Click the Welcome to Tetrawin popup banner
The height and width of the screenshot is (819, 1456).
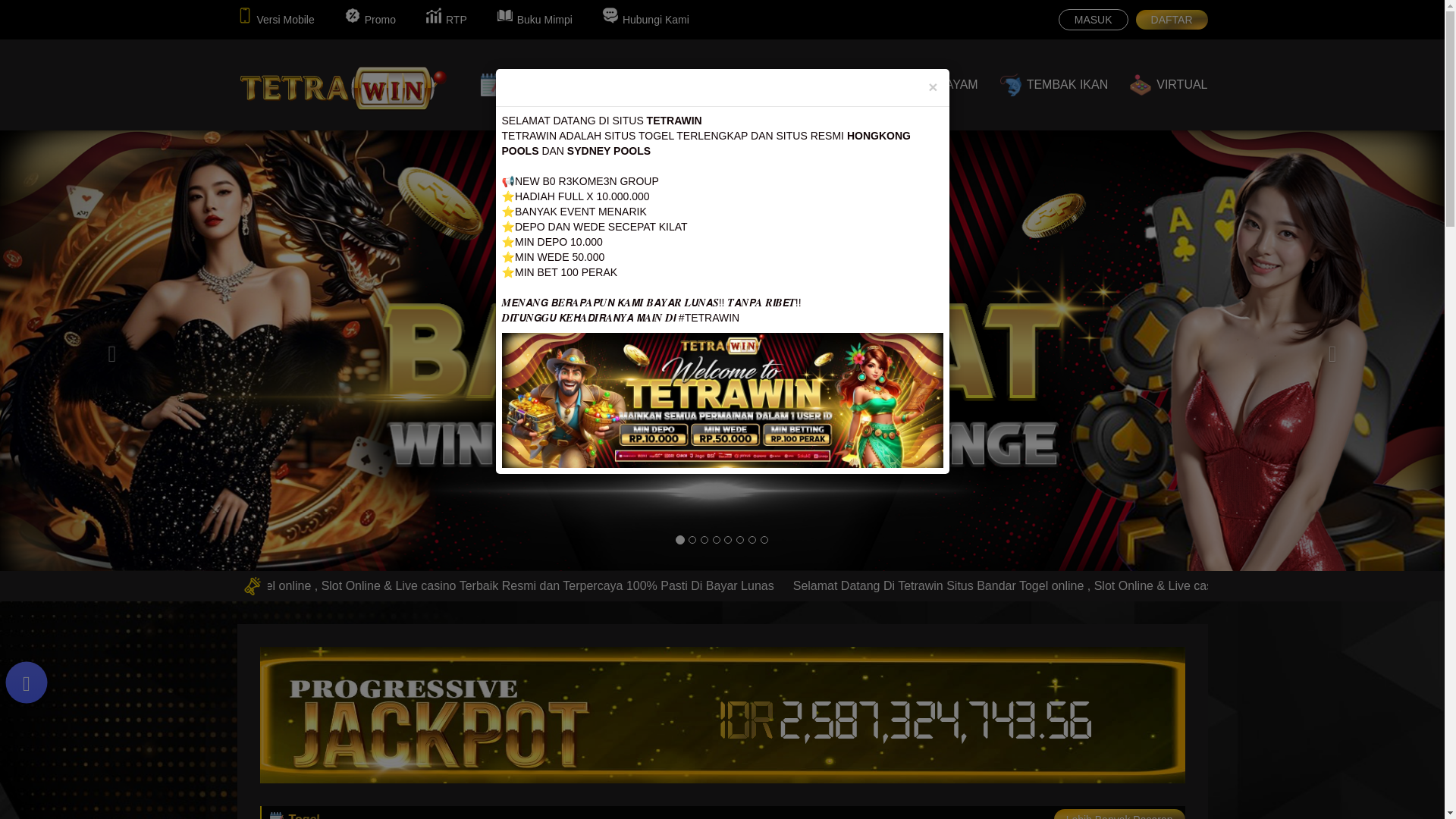point(722,400)
